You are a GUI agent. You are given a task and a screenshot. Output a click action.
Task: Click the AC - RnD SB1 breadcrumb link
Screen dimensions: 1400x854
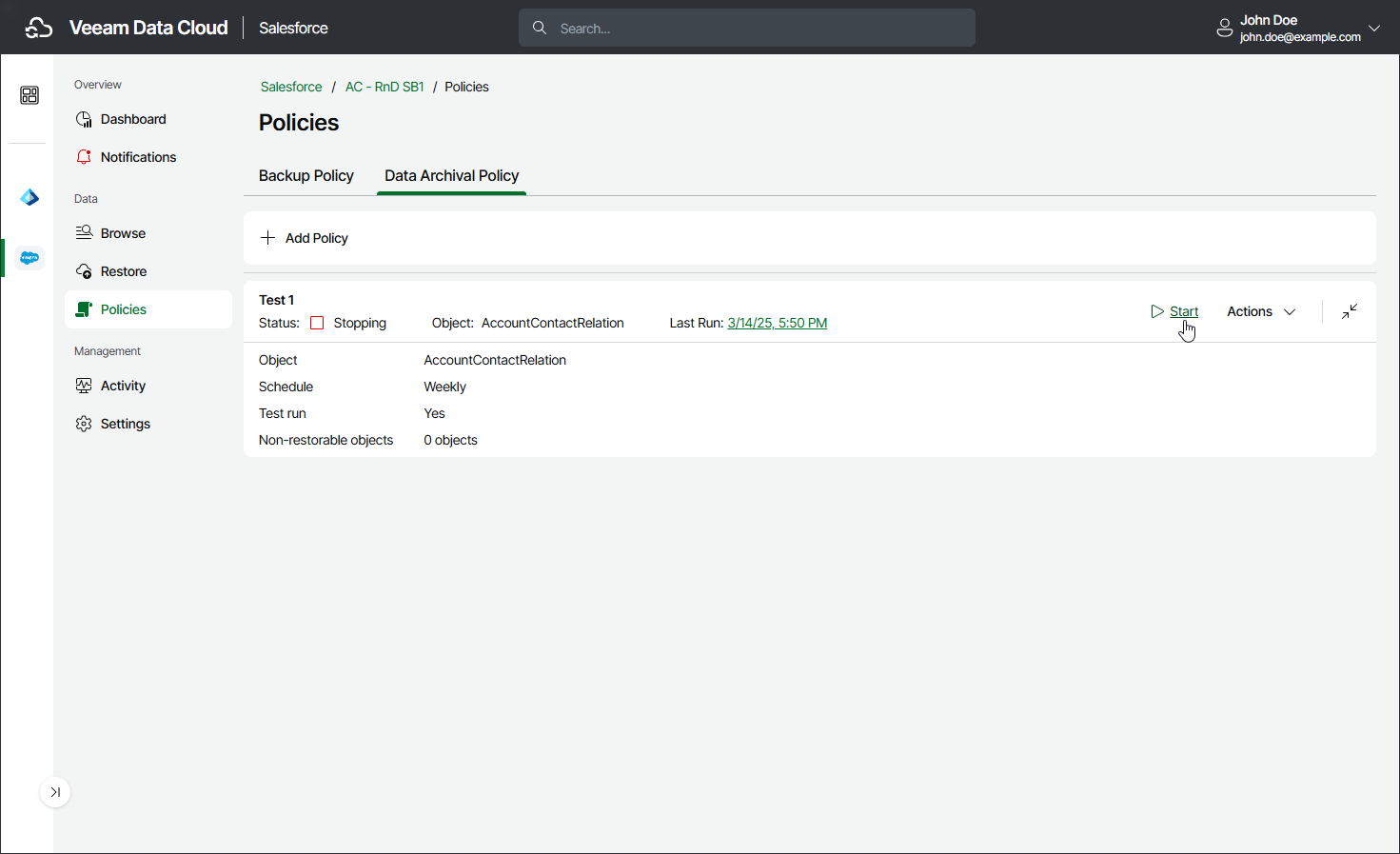click(x=385, y=87)
